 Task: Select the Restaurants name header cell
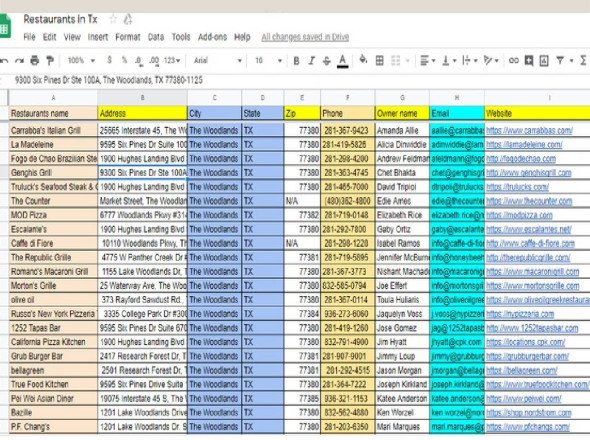coord(53,113)
